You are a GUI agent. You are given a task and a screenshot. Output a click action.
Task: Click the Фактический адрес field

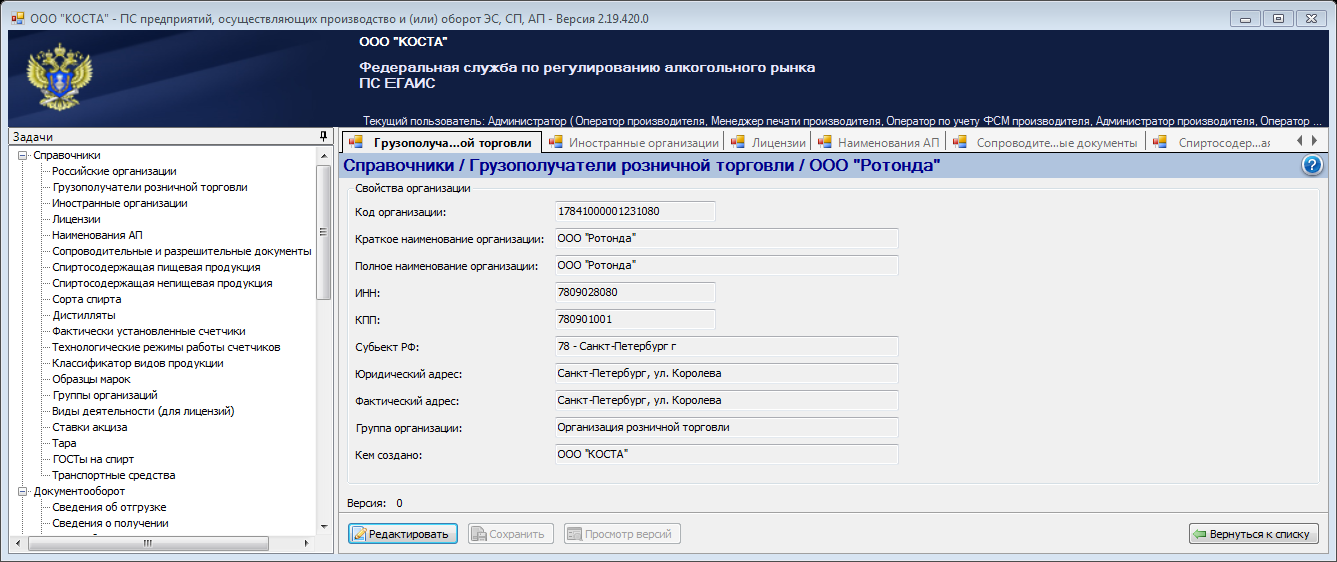pos(726,400)
